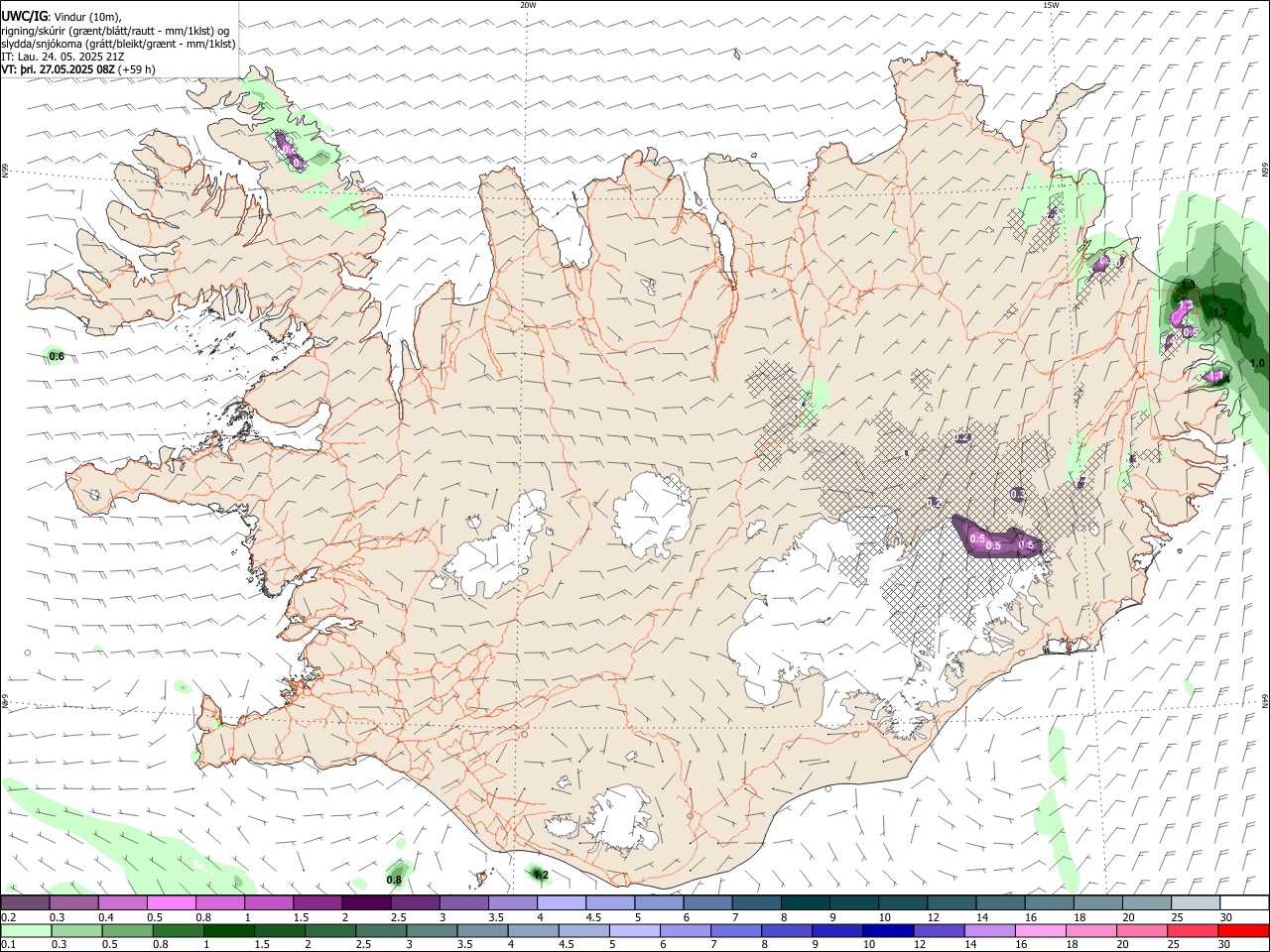Select the 'VT: þri. 27.05.2025 08Z' valid-time line
The image size is (1270, 952).
coord(58,69)
